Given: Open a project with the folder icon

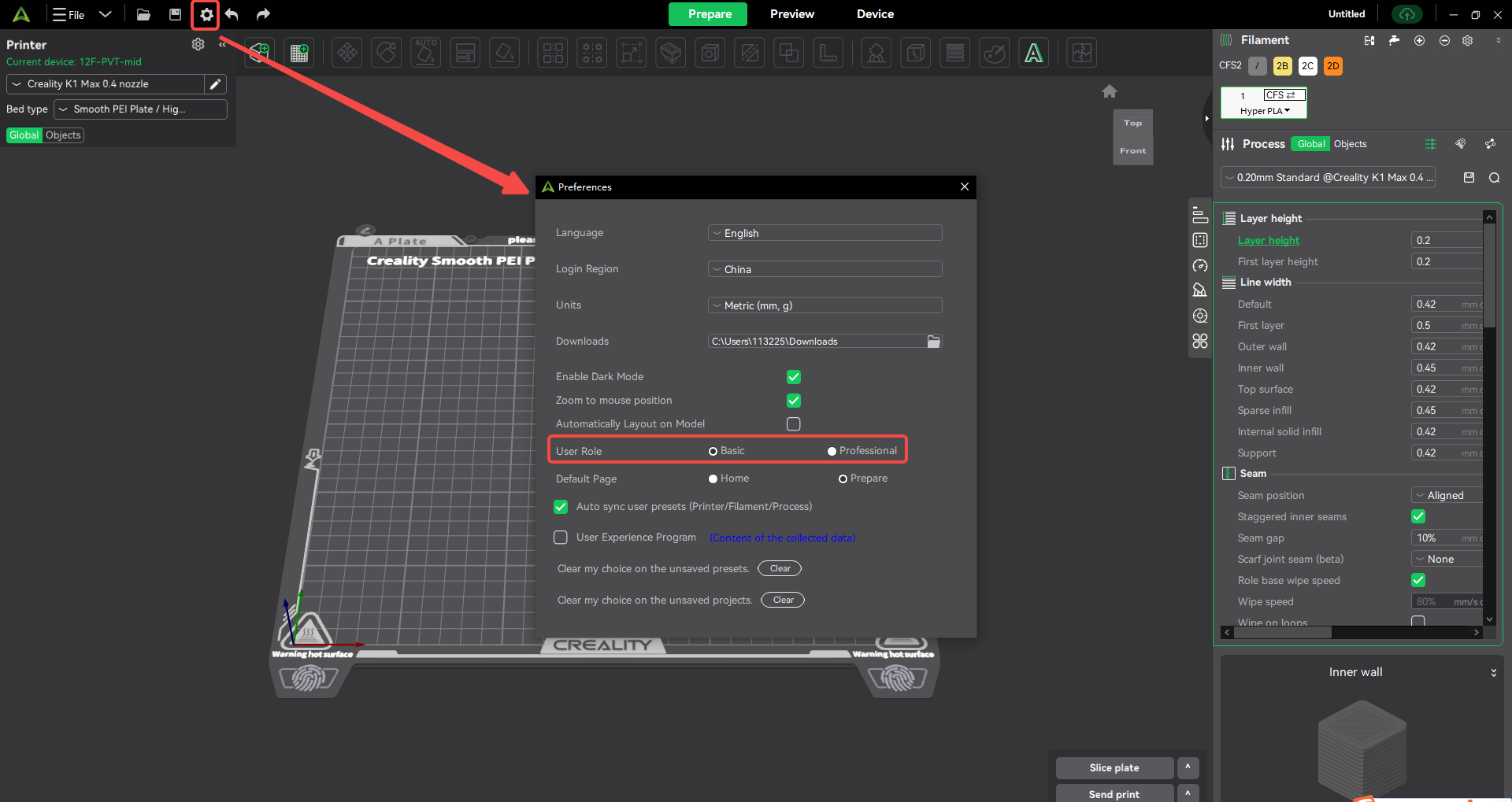Looking at the screenshot, I should [143, 14].
